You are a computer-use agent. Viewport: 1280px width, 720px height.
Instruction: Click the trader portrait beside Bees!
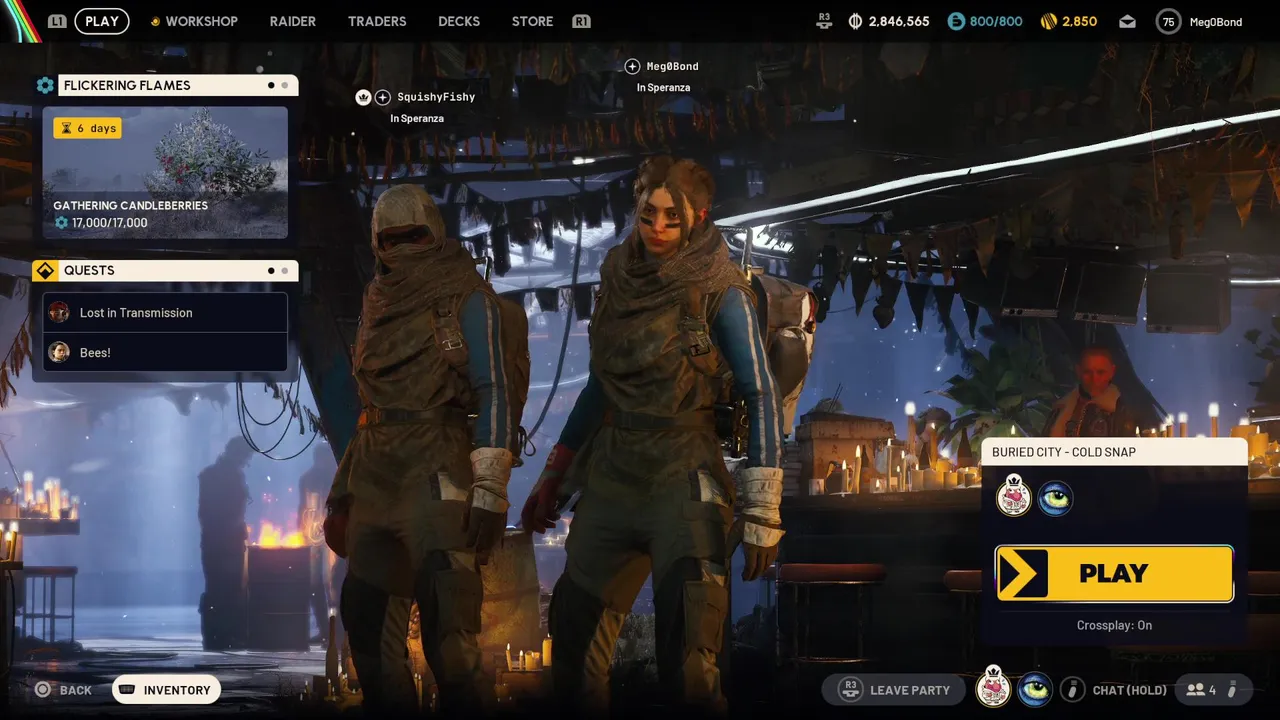pyautogui.click(x=59, y=352)
